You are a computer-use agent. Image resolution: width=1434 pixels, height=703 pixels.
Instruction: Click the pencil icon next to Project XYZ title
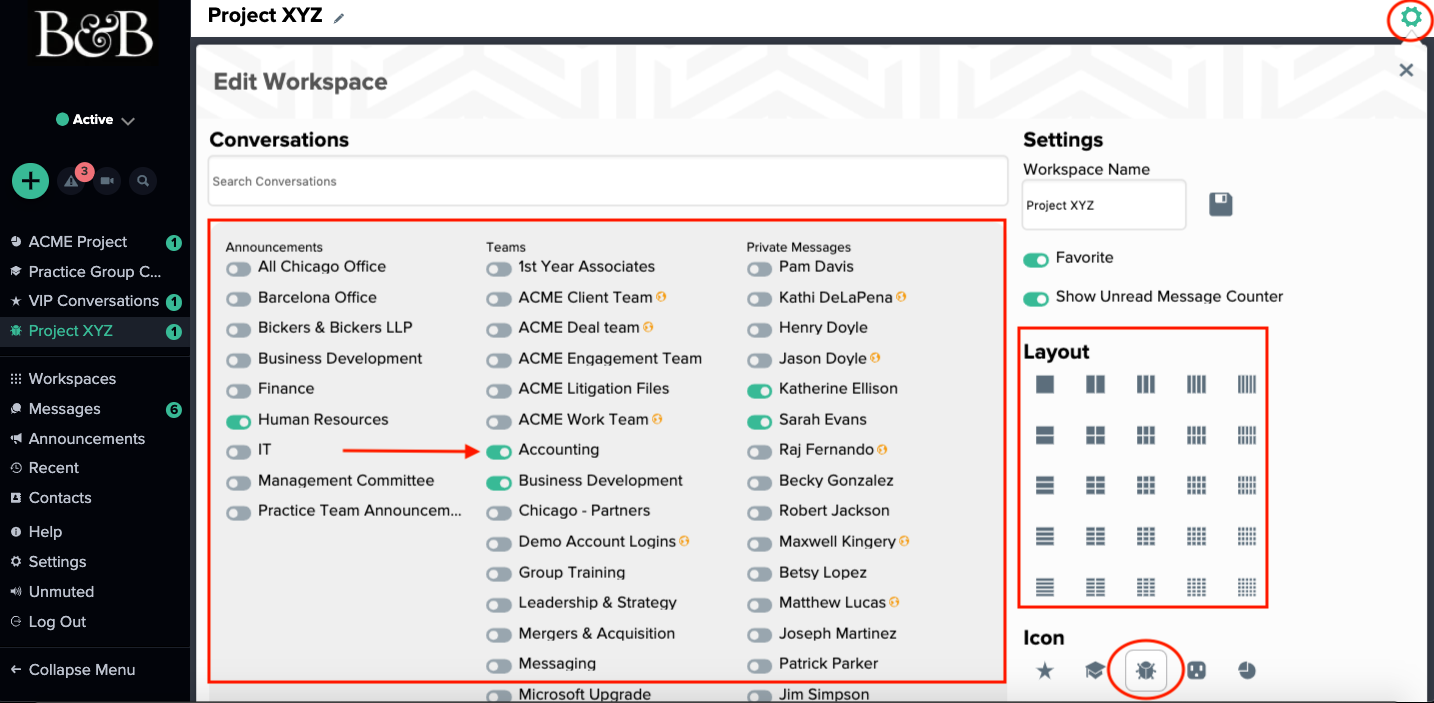339,18
